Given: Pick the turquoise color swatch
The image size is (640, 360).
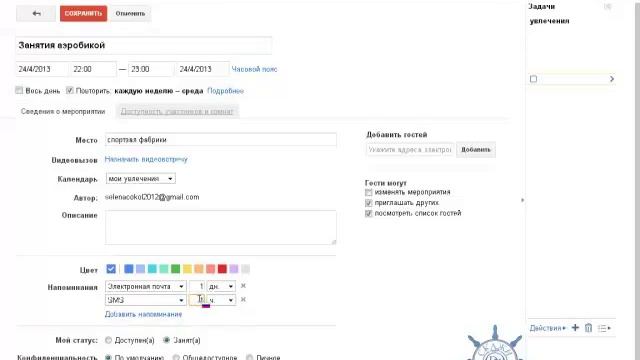Looking at the screenshot, I should point(152,269).
